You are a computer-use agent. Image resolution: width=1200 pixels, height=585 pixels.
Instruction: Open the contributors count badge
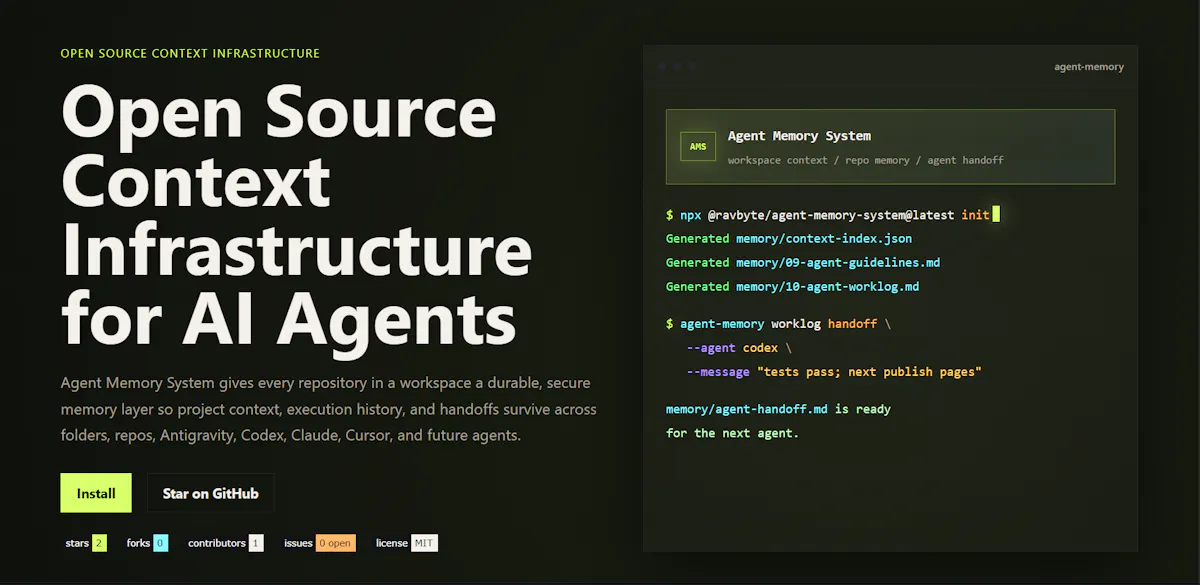click(x=225, y=543)
